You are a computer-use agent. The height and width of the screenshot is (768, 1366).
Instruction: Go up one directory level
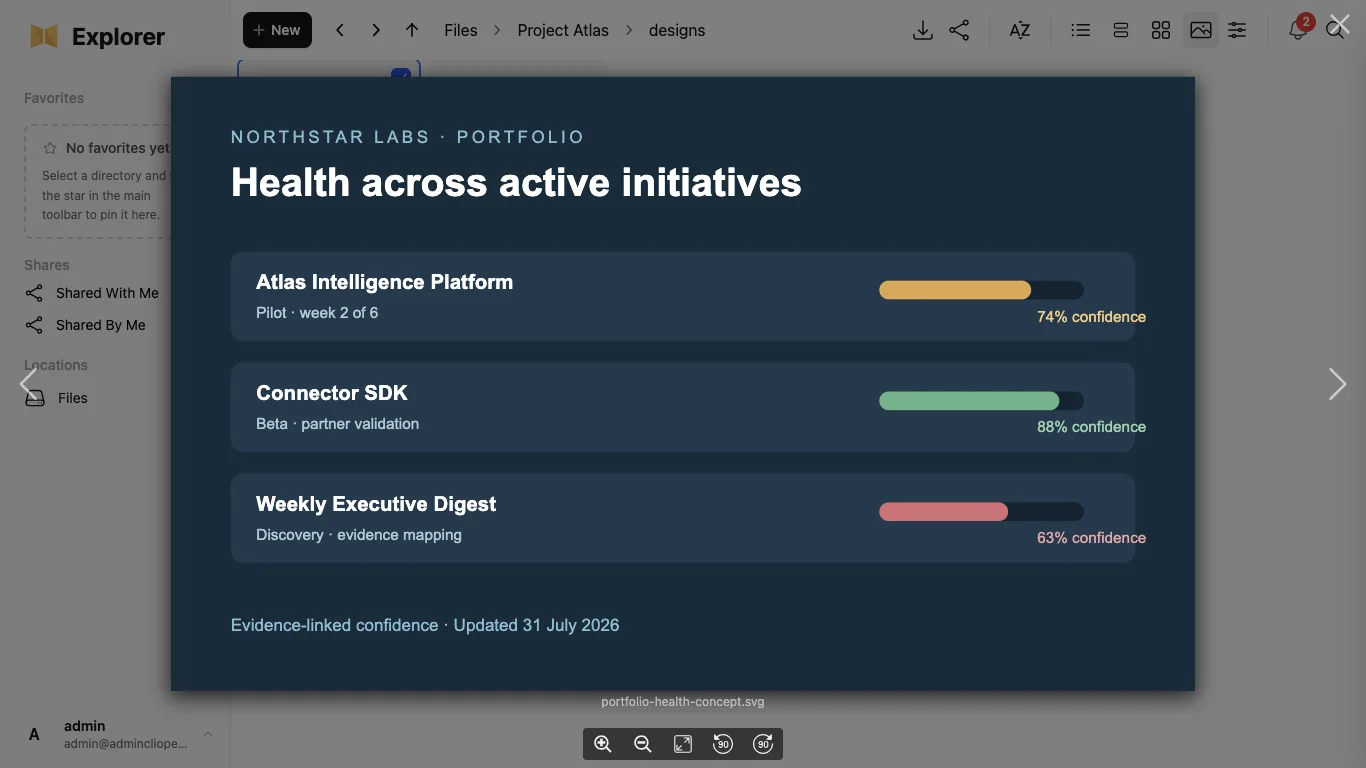(x=412, y=30)
